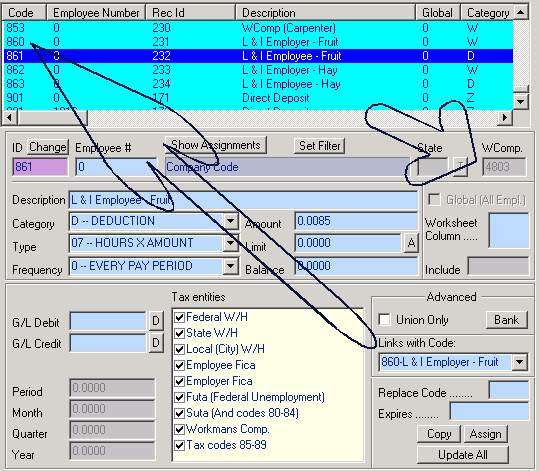Screen dimensions: 539x471
Task: Click the D button beside G/L Credit
Action: (x=156, y=343)
